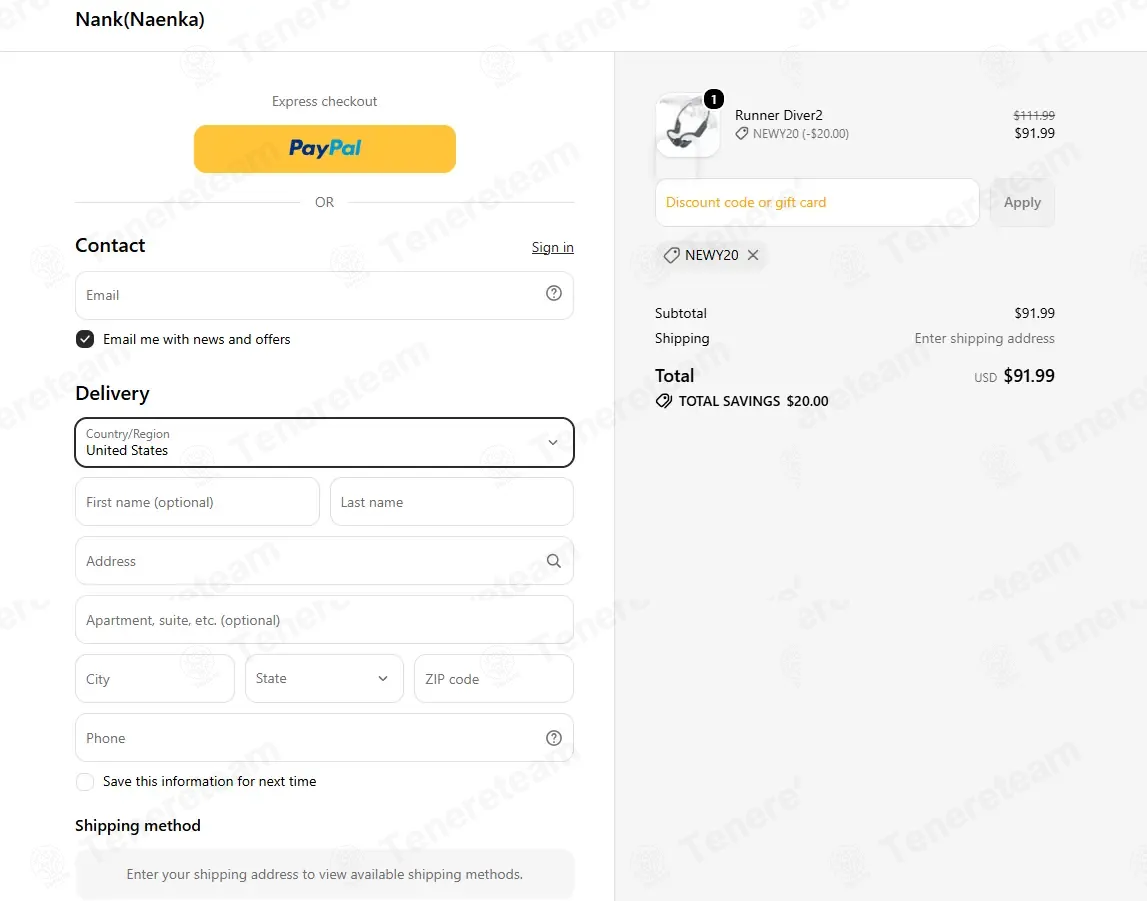Viewport: 1147px width, 901px height.
Task: Open the Country/Region dropdown
Action: (324, 442)
